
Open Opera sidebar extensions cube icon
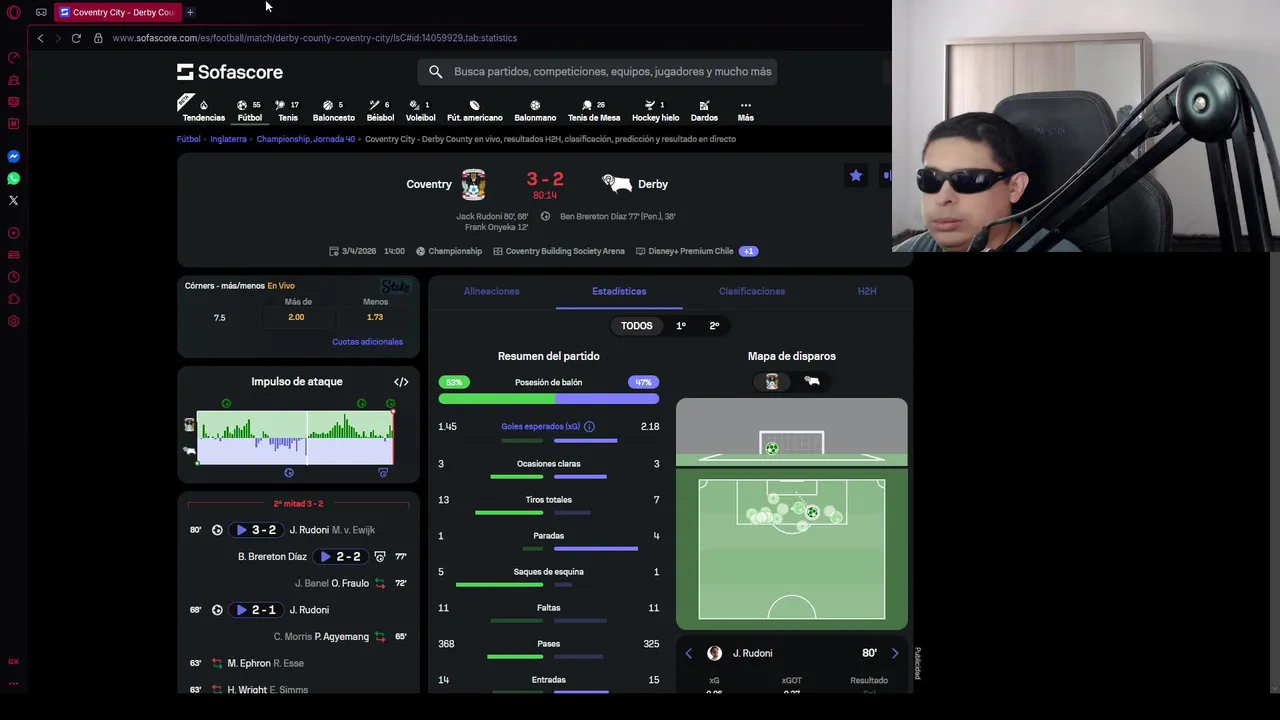14,299
